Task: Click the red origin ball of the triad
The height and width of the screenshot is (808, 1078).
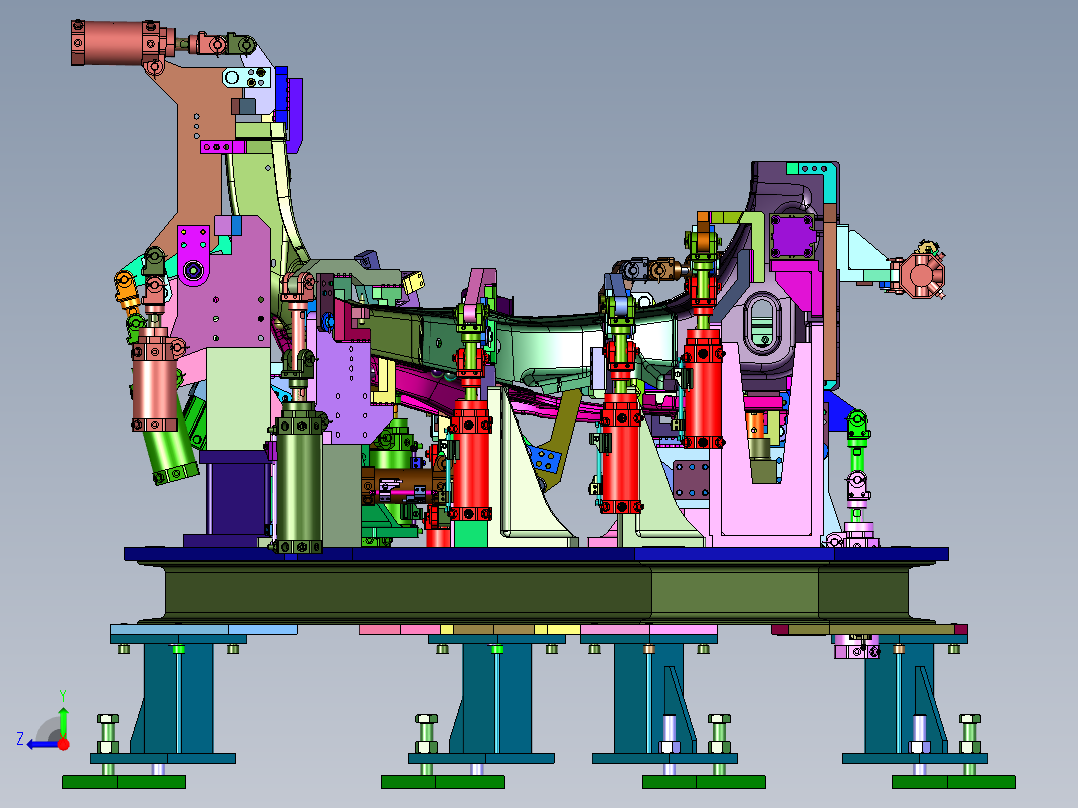Action: (64, 744)
